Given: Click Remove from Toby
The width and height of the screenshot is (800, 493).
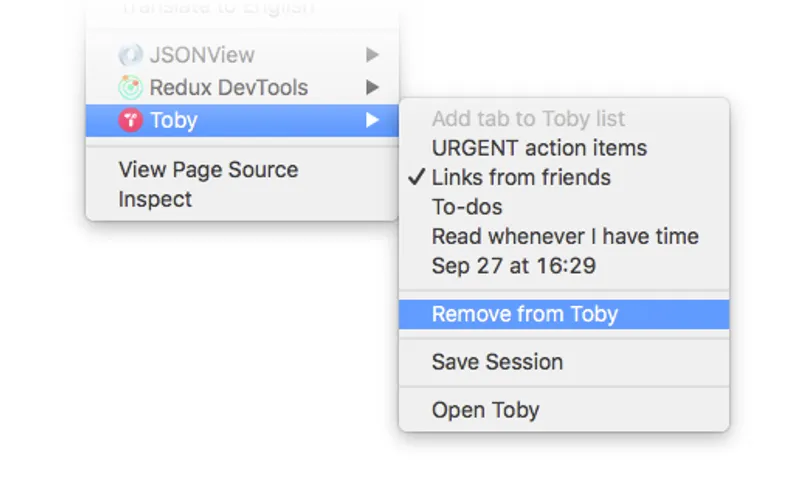Looking at the screenshot, I should pyautogui.click(x=525, y=314).
